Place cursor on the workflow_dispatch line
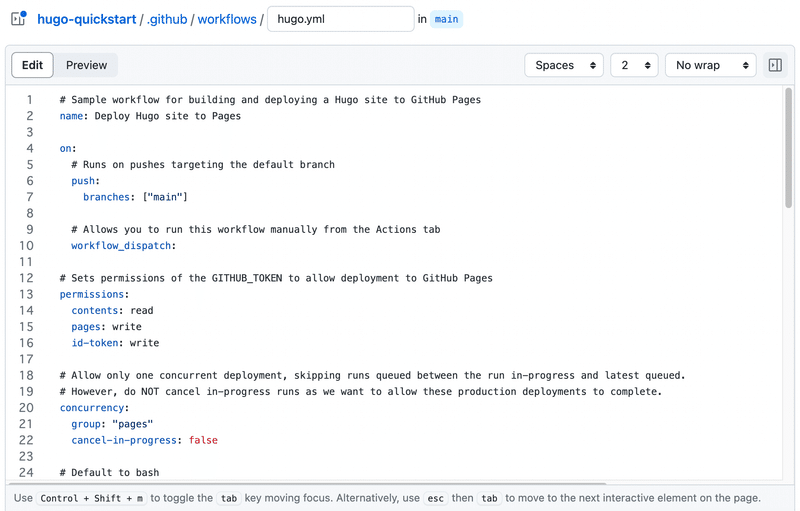 (x=123, y=245)
